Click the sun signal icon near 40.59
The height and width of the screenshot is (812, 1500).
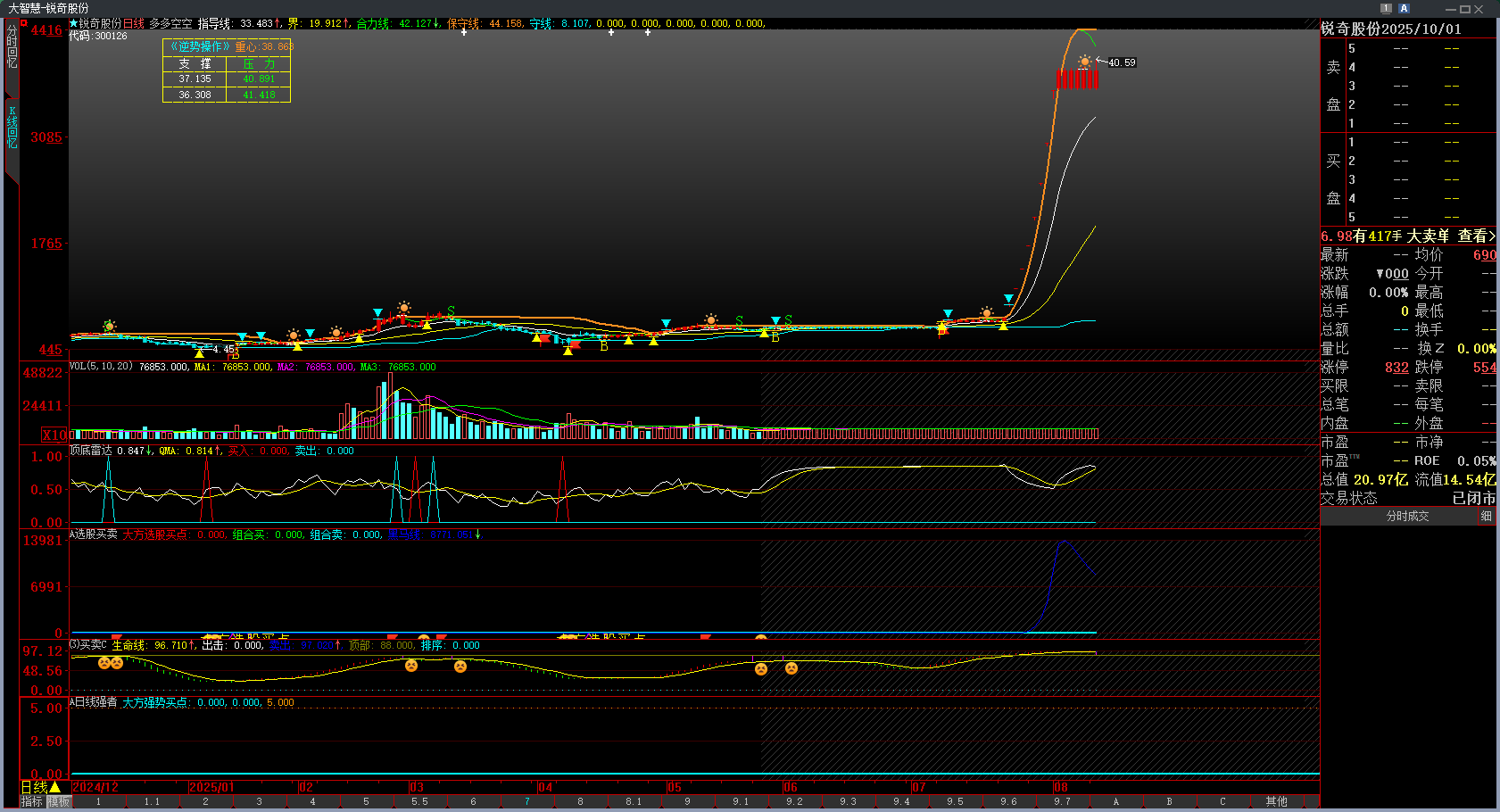tap(1084, 62)
